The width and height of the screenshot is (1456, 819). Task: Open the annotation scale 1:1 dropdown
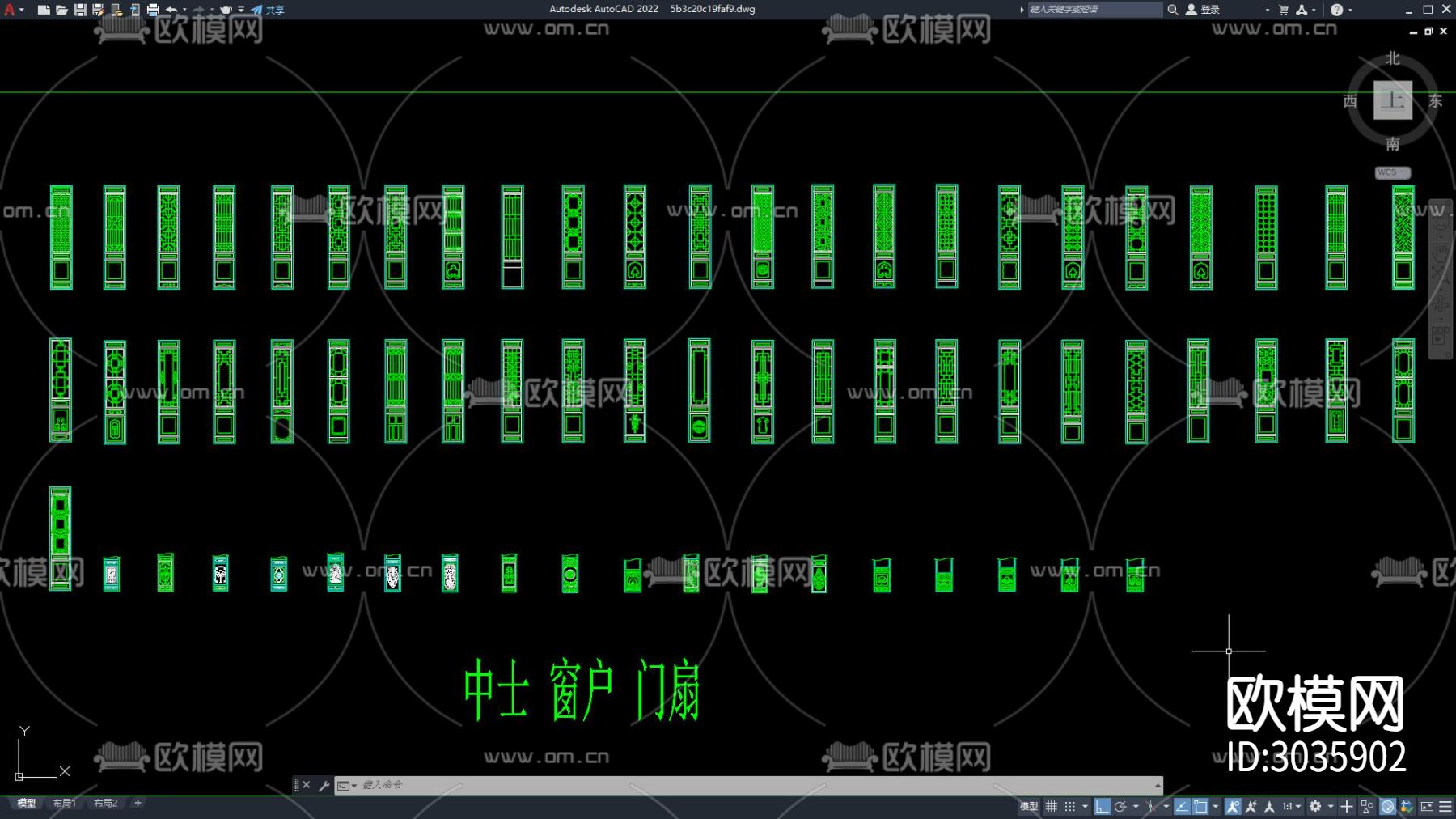point(1292,806)
